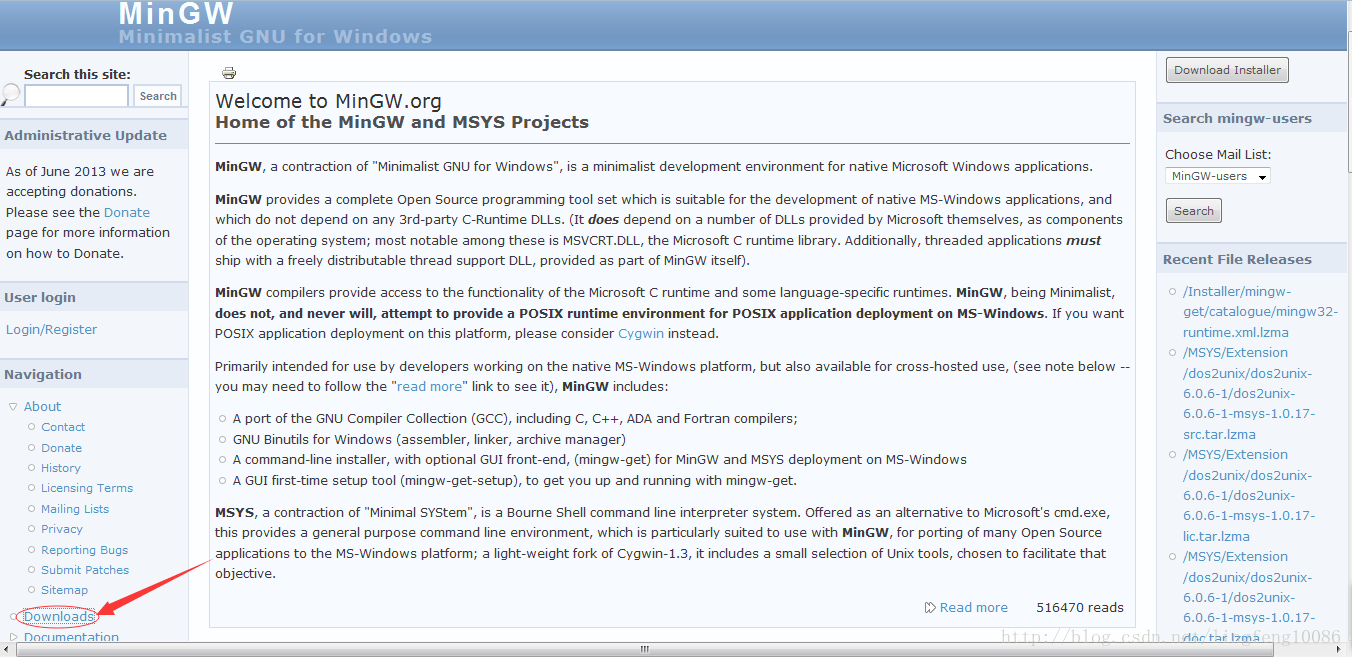
Task: Click the scrollbar left arrow
Action: [7, 649]
